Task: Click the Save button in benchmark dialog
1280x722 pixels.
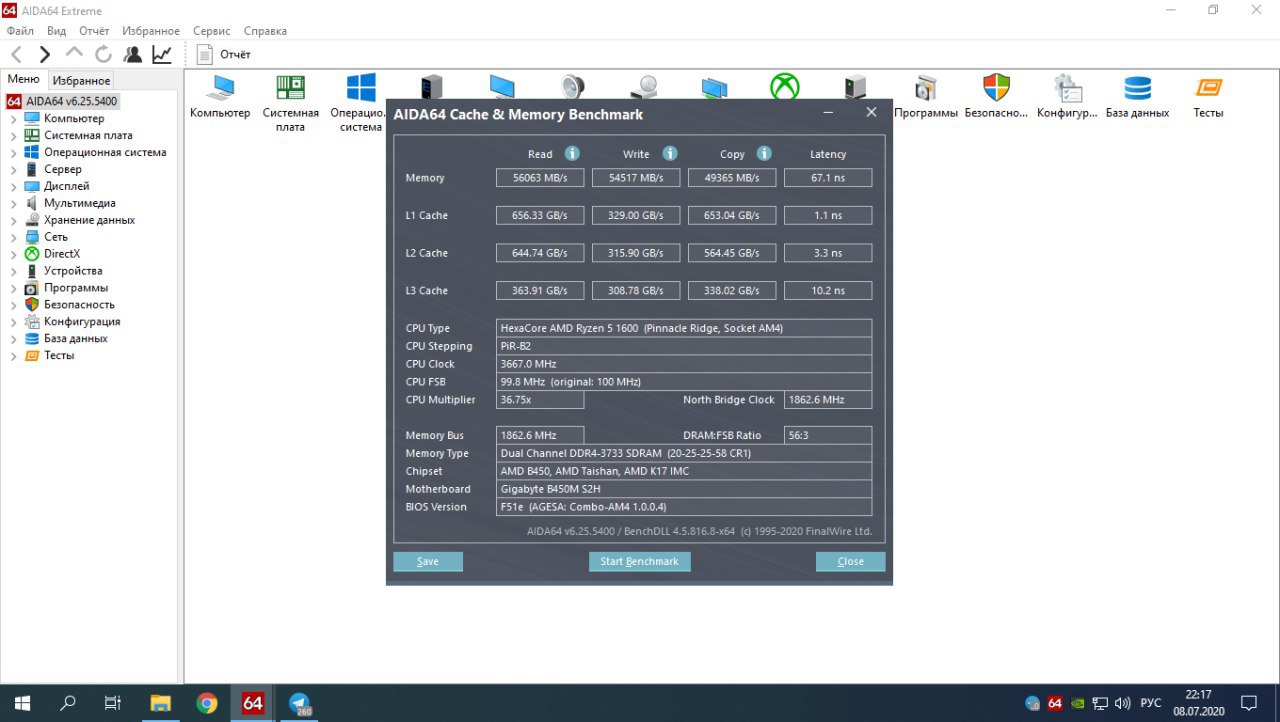Action: point(428,561)
